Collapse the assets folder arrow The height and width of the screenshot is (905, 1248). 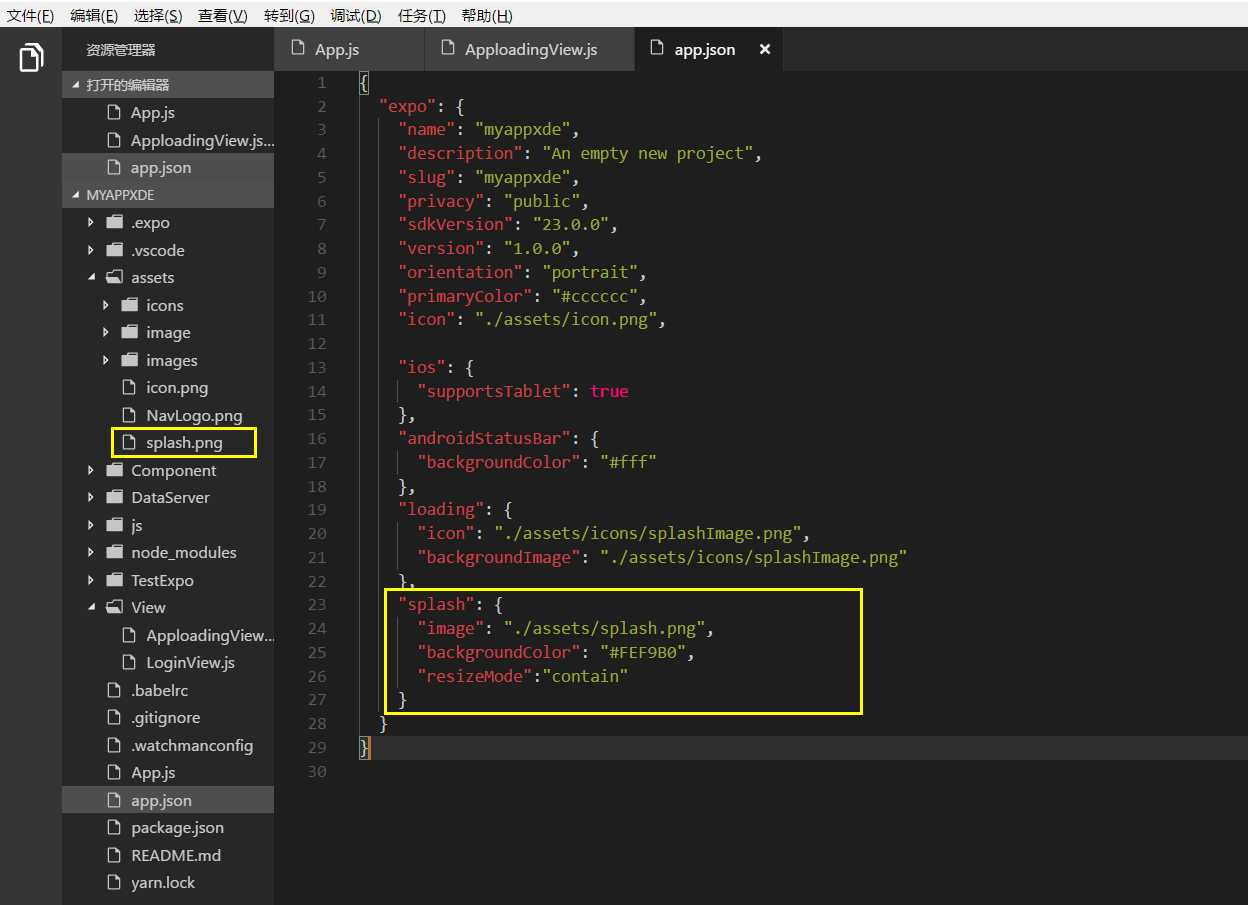pos(91,277)
